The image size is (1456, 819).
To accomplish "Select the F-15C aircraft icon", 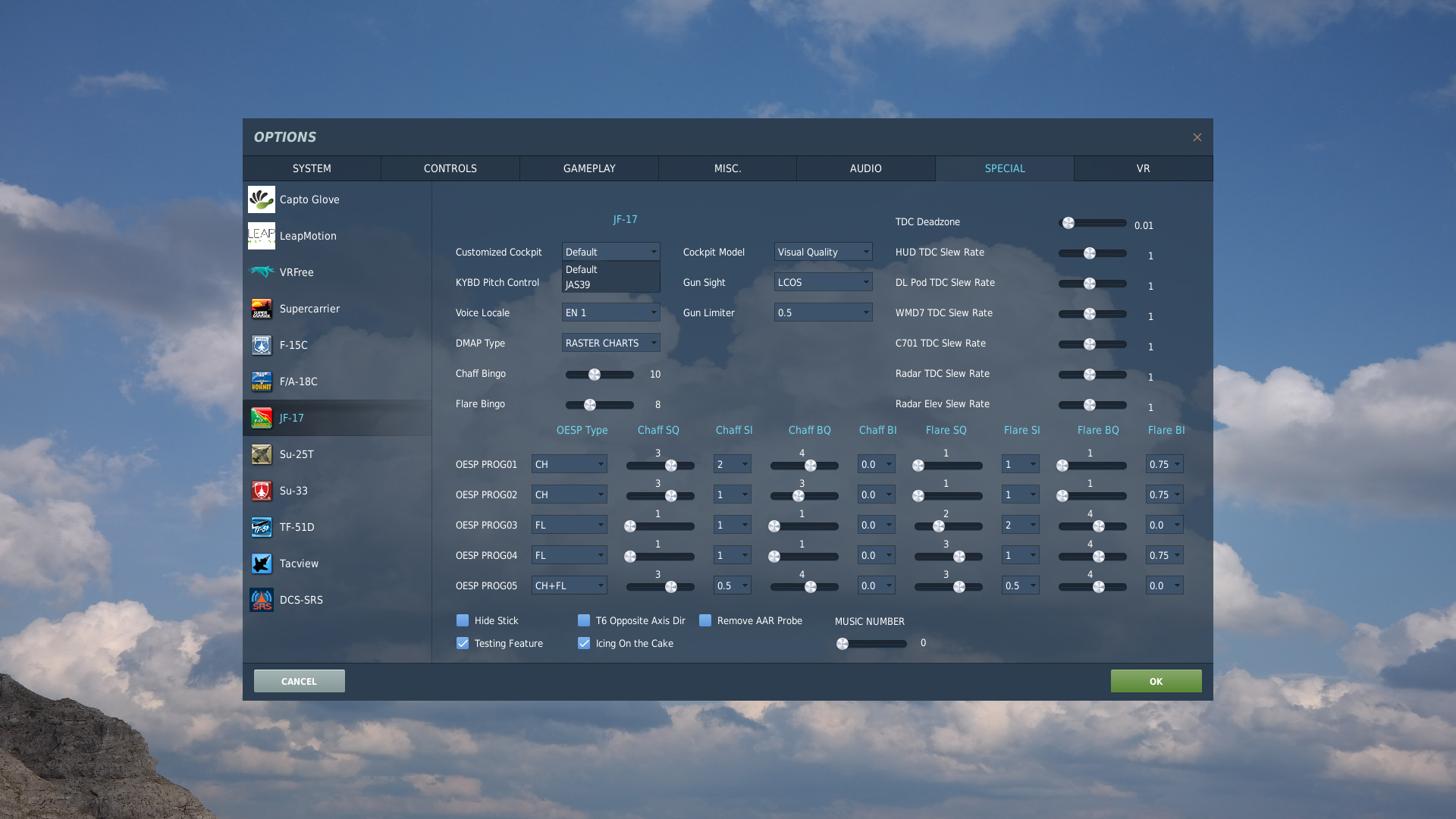I will (261, 345).
